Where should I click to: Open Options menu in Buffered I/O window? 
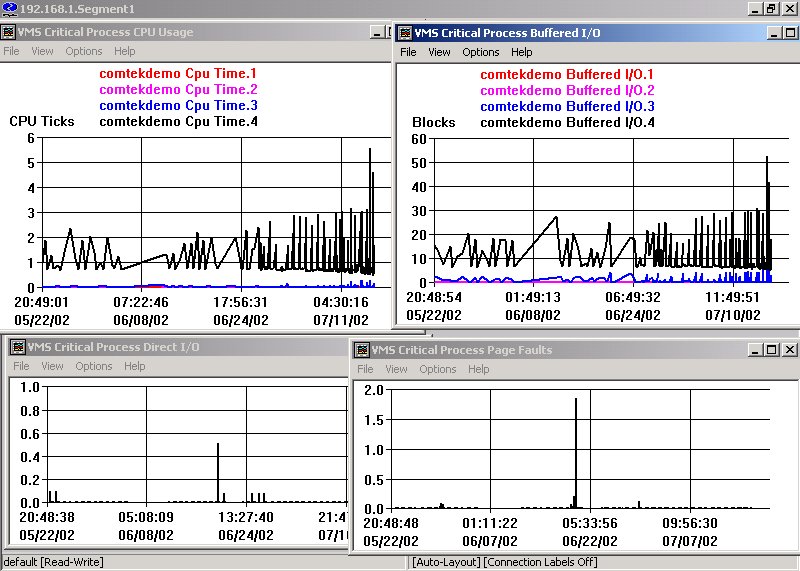point(480,52)
